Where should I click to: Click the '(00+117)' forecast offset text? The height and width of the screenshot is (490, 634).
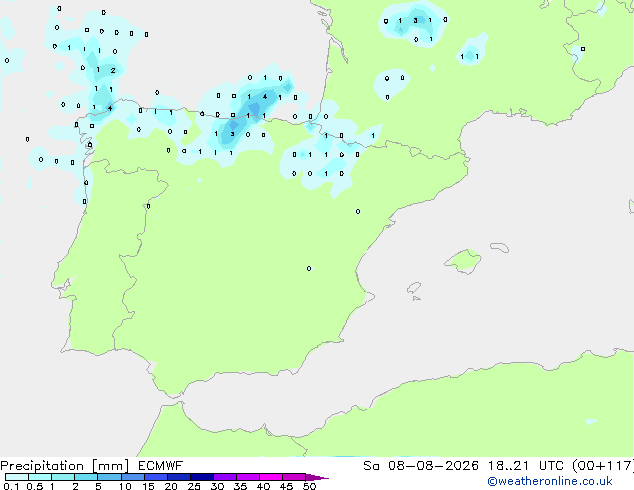[x=603, y=466]
